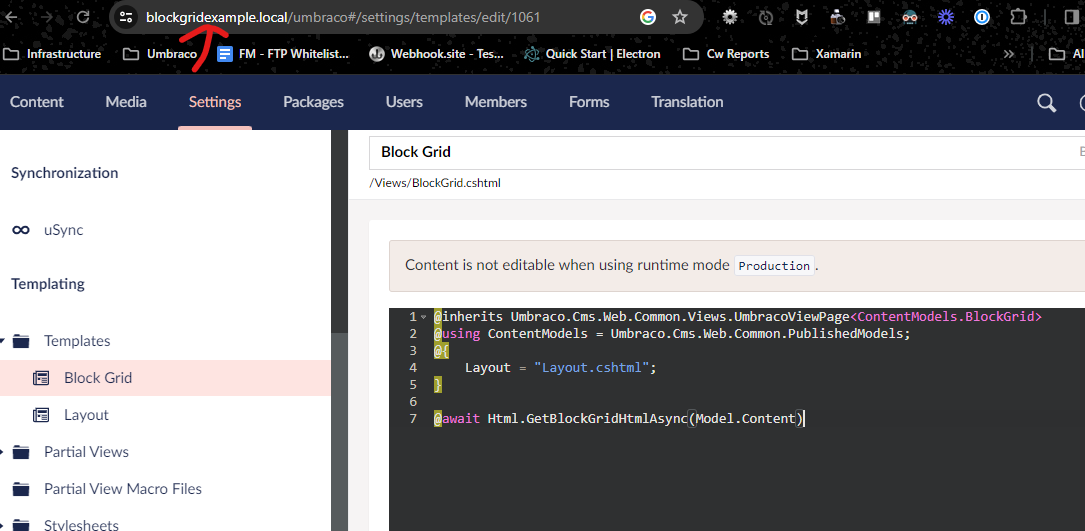Image resolution: width=1085 pixels, height=531 pixels.
Task: Select the Settings section tab
Action: [x=215, y=102]
